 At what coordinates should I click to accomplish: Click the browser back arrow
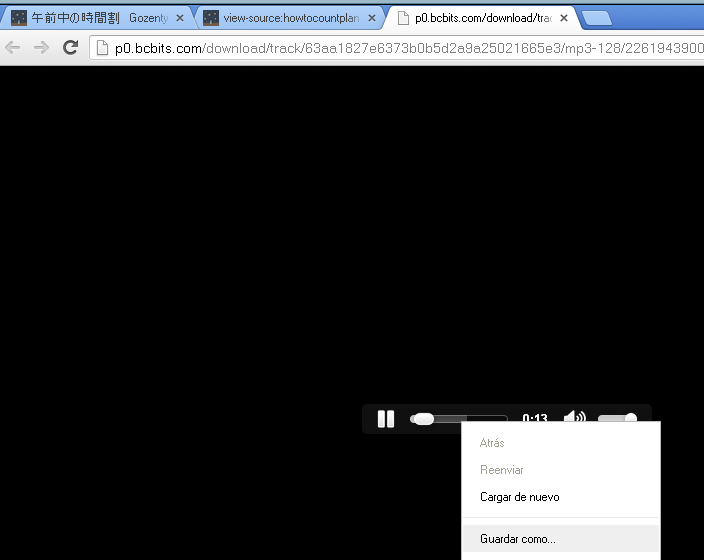pos(13,47)
